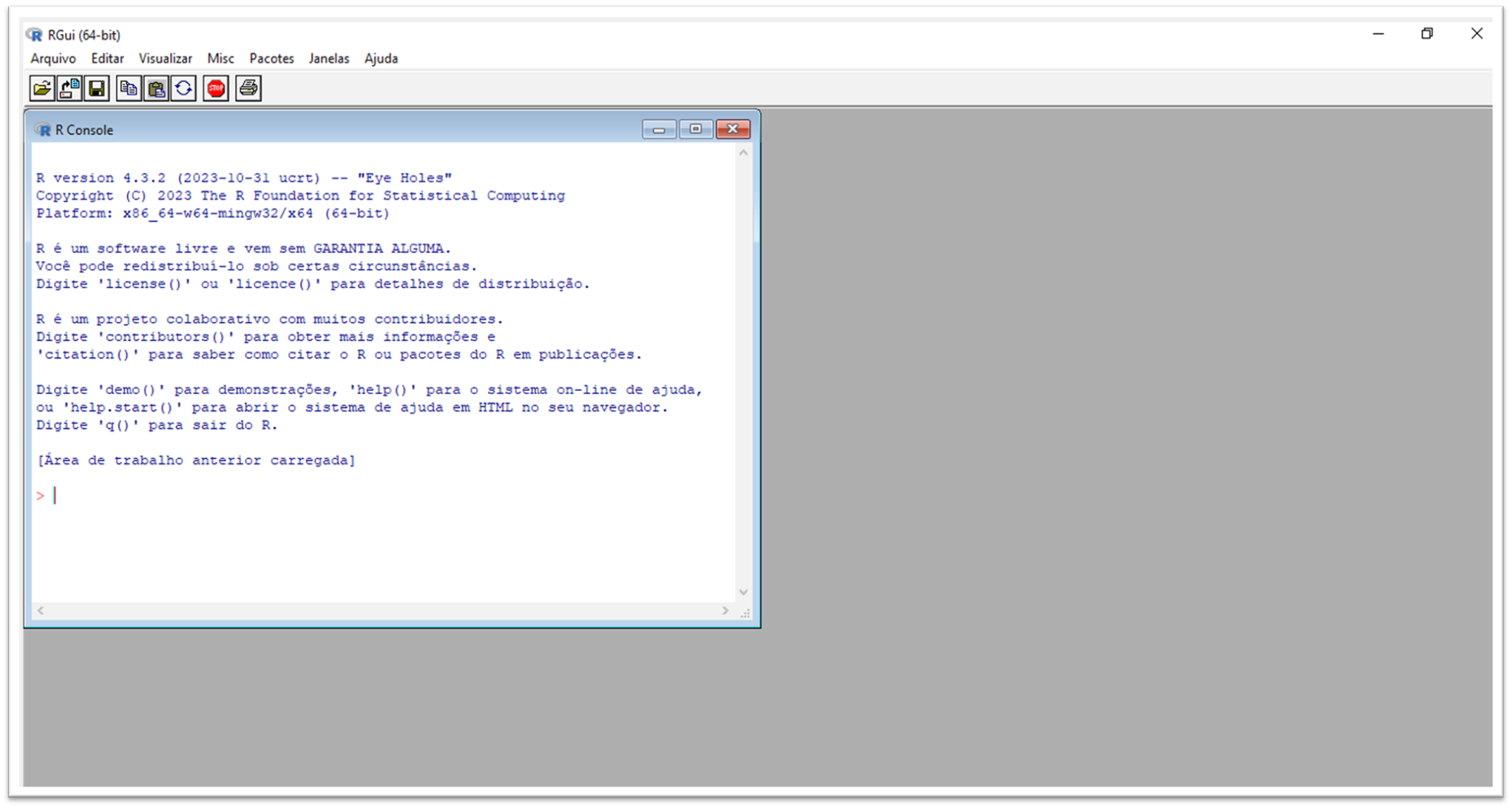Click the Load workspace toolbar icon
This screenshot has width=1512, height=808.
[70, 89]
